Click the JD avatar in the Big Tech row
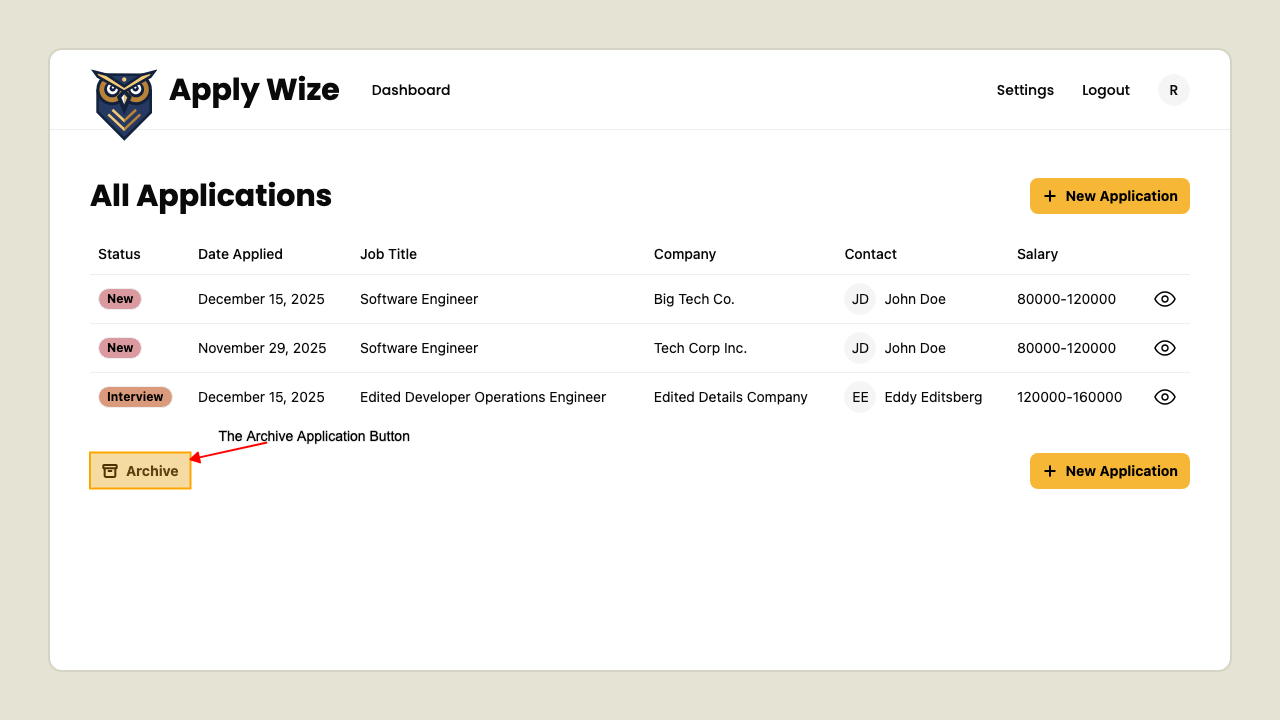 tap(860, 299)
